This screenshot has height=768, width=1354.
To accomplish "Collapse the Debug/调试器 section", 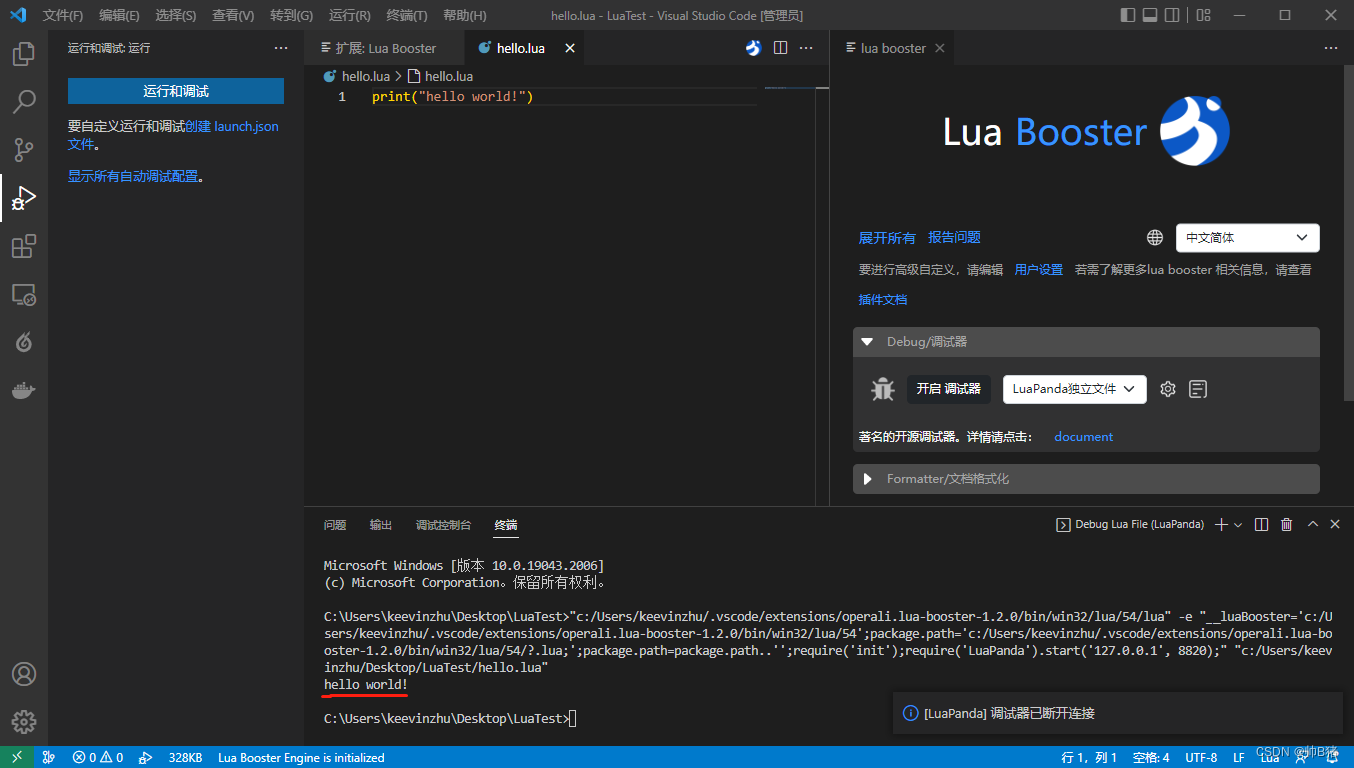I will (866, 341).
